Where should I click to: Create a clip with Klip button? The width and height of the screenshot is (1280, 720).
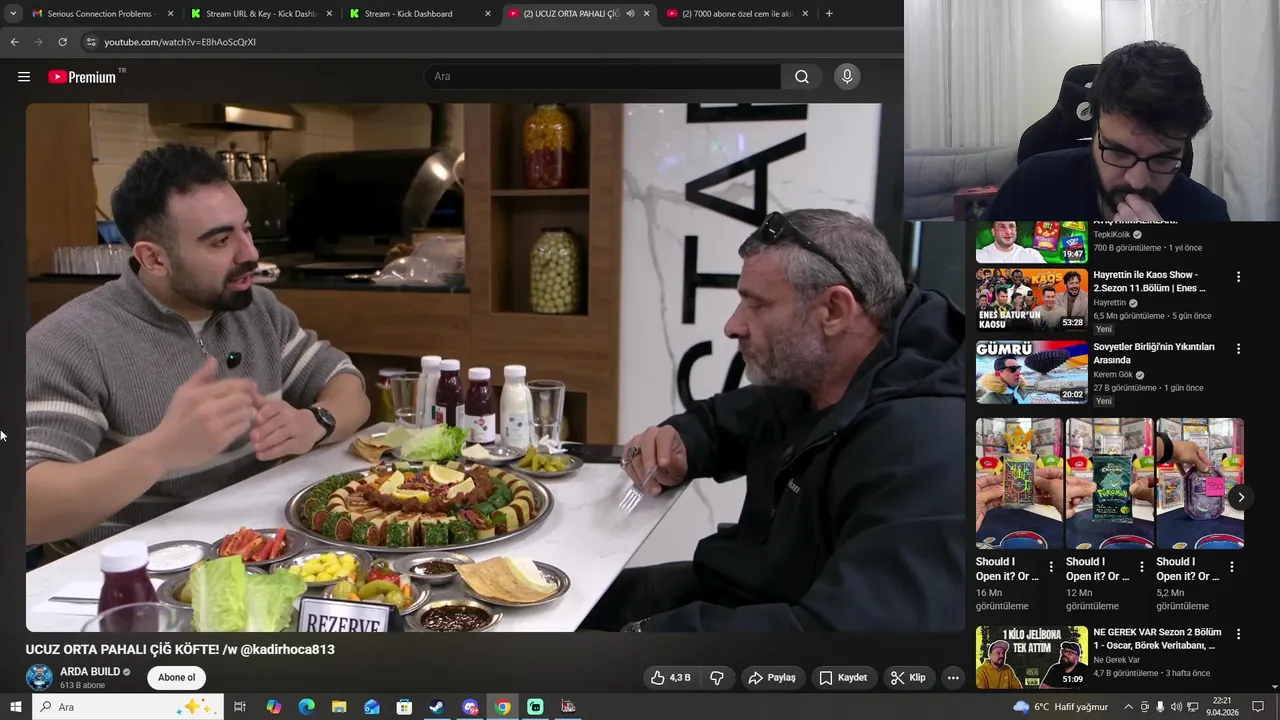[908, 677]
